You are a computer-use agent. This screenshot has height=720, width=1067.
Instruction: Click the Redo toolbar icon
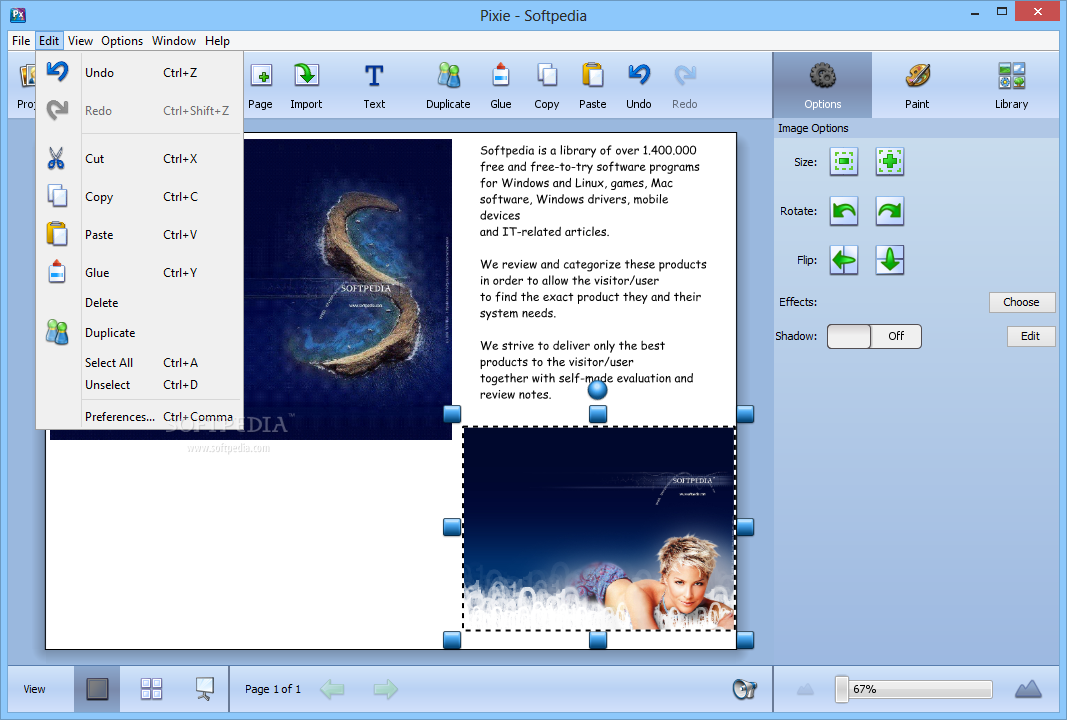click(x=685, y=76)
